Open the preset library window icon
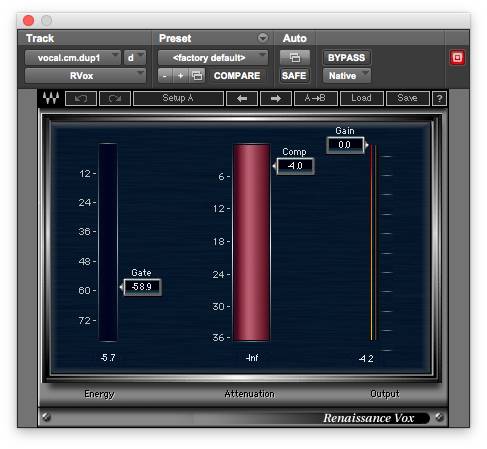487x449 pixels. point(197,76)
